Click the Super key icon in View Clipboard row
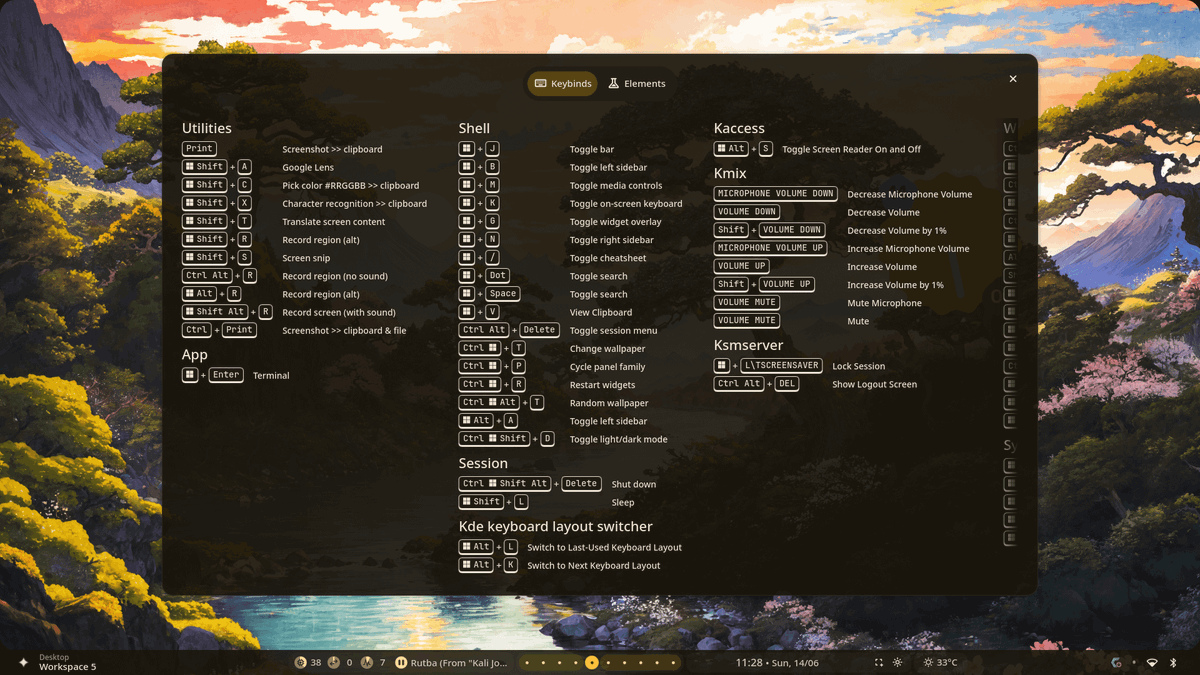The image size is (1200, 675). [466, 312]
